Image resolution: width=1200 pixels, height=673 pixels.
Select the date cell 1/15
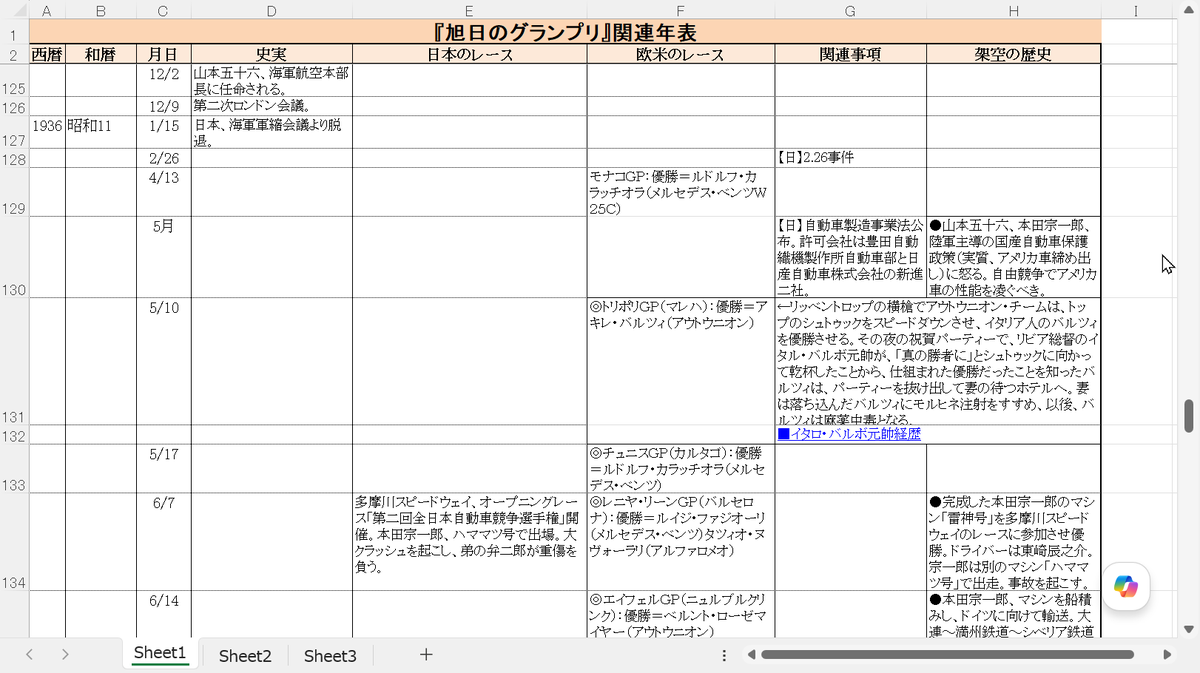click(x=164, y=132)
